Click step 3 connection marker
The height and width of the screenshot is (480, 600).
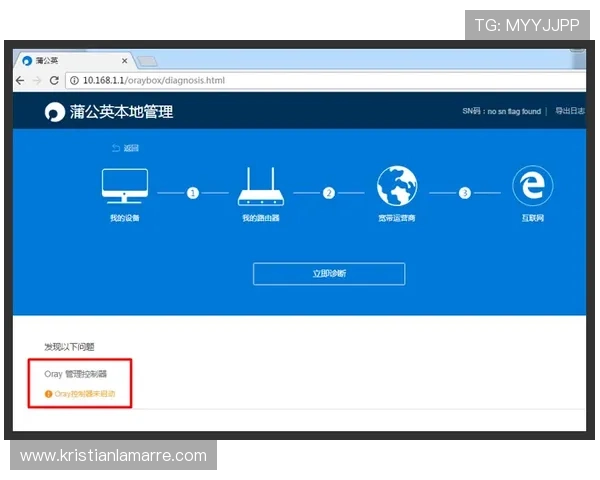465,193
